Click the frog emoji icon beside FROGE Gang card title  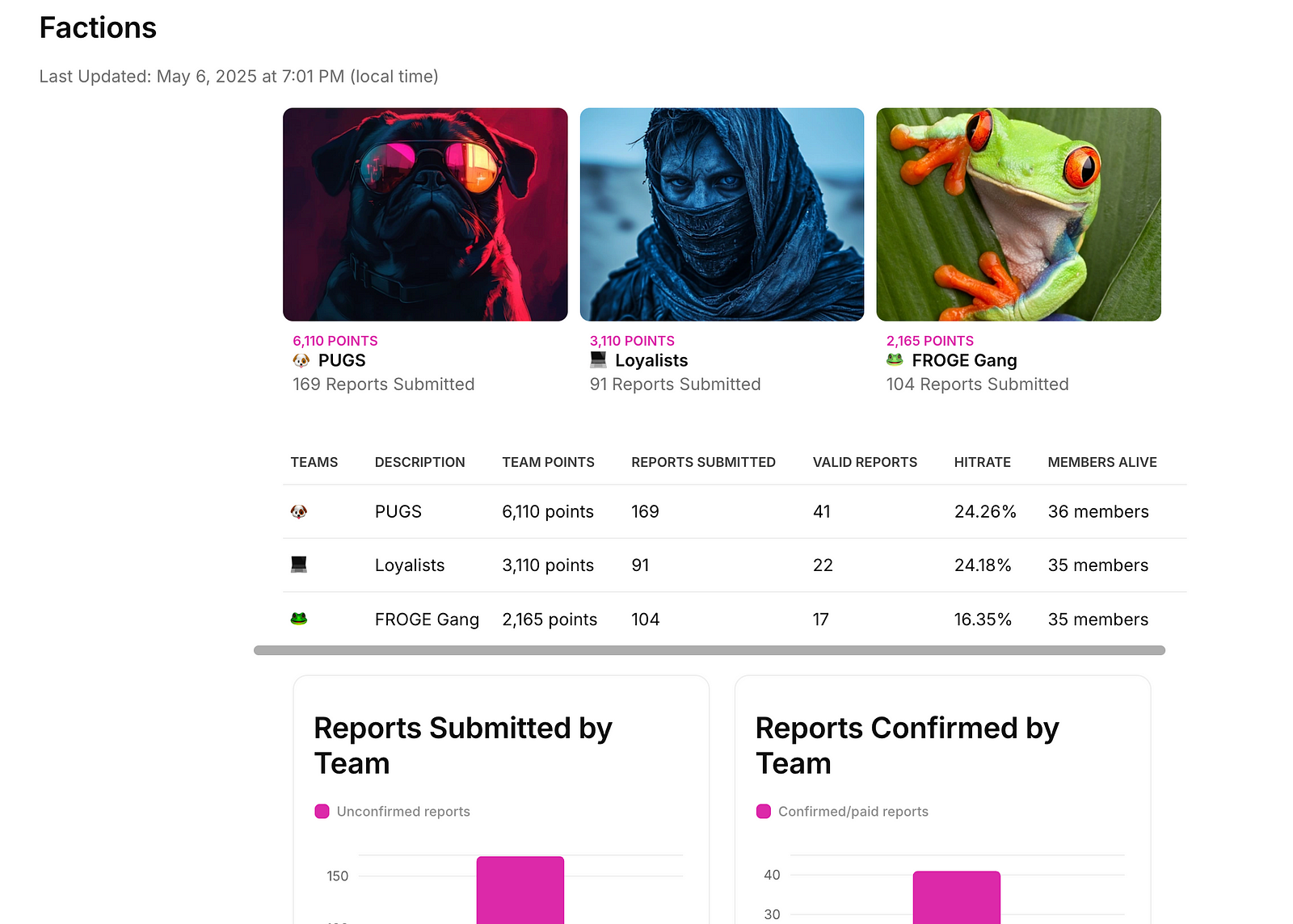click(x=895, y=359)
